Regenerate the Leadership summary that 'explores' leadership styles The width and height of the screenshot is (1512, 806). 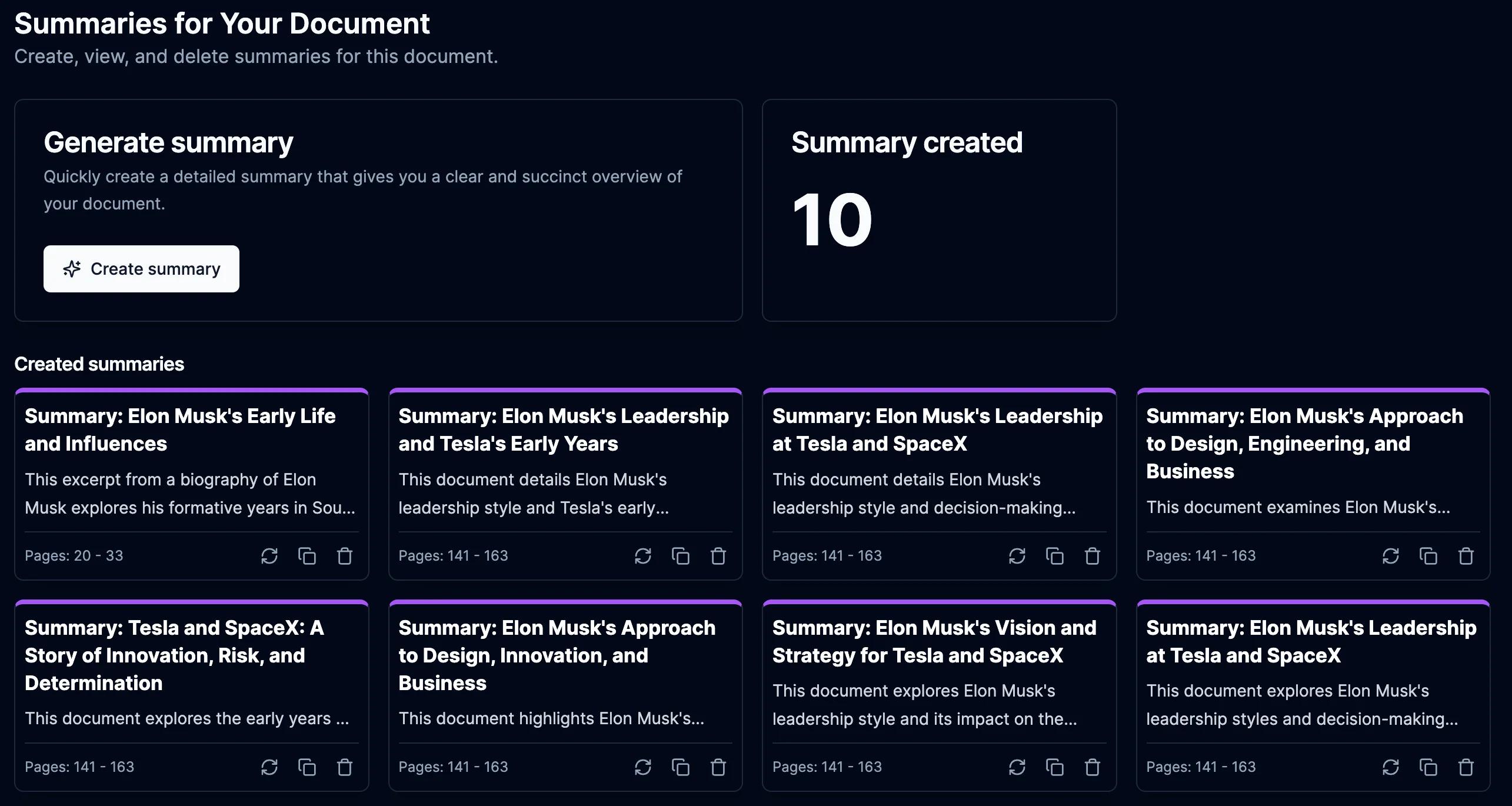(1391, 767)
